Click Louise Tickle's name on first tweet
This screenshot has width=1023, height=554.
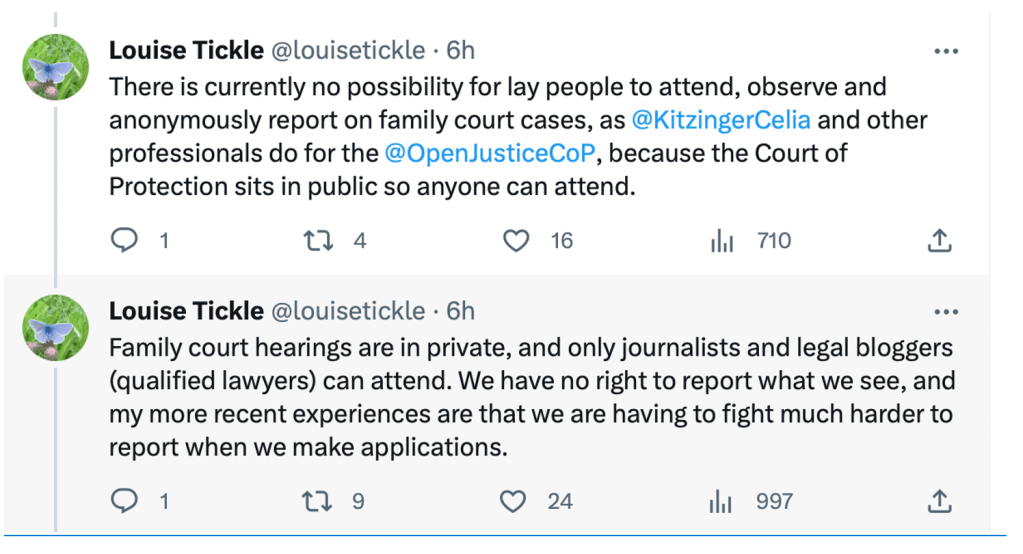pos(186,51)
